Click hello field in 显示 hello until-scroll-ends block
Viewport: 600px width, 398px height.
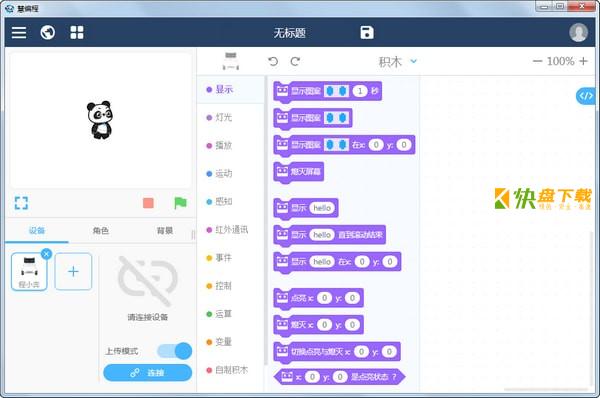click(322, 235)
